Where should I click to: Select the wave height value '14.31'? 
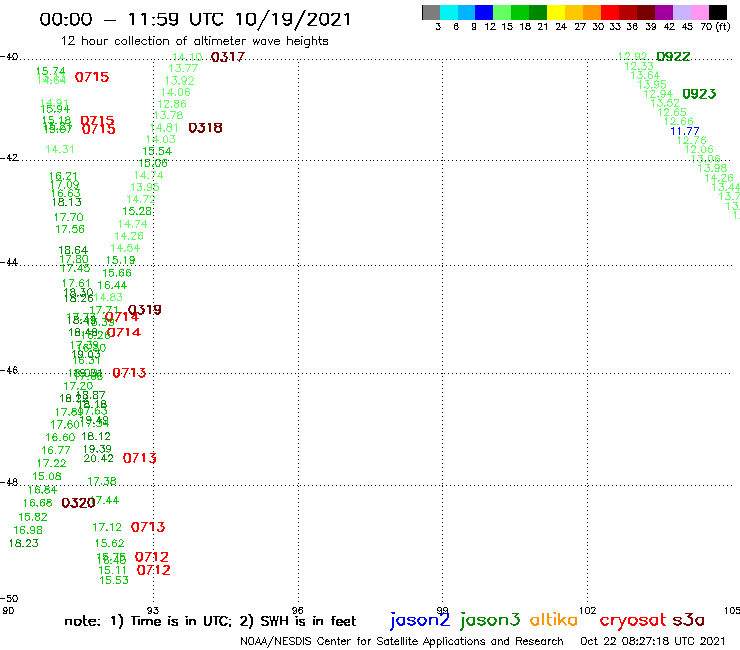(60, 149)
